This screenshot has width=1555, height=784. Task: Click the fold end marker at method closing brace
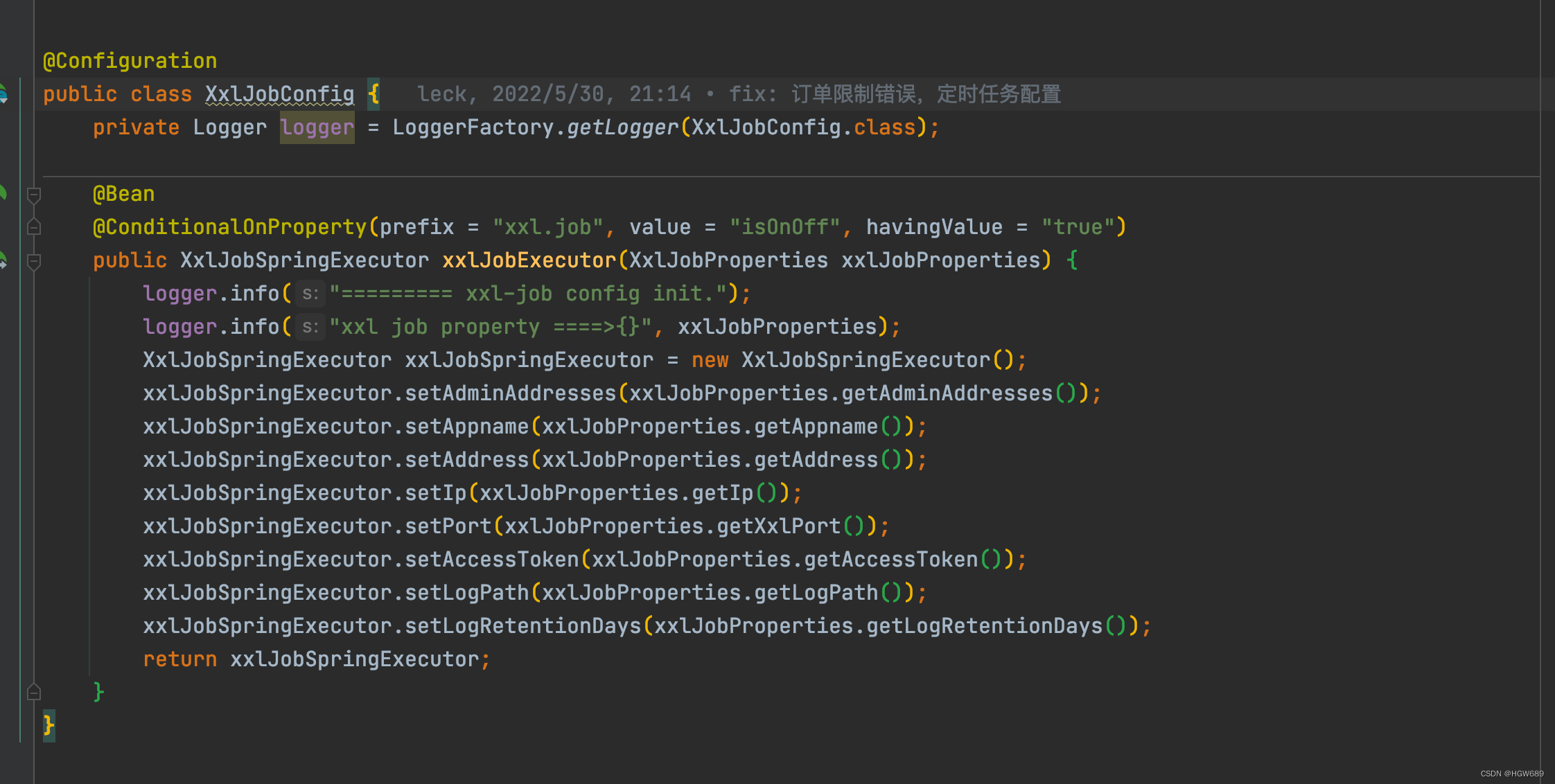[33, 692]
